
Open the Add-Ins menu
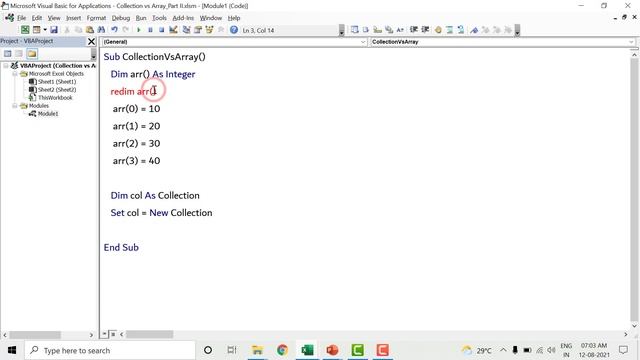click(x=183, y=18)
